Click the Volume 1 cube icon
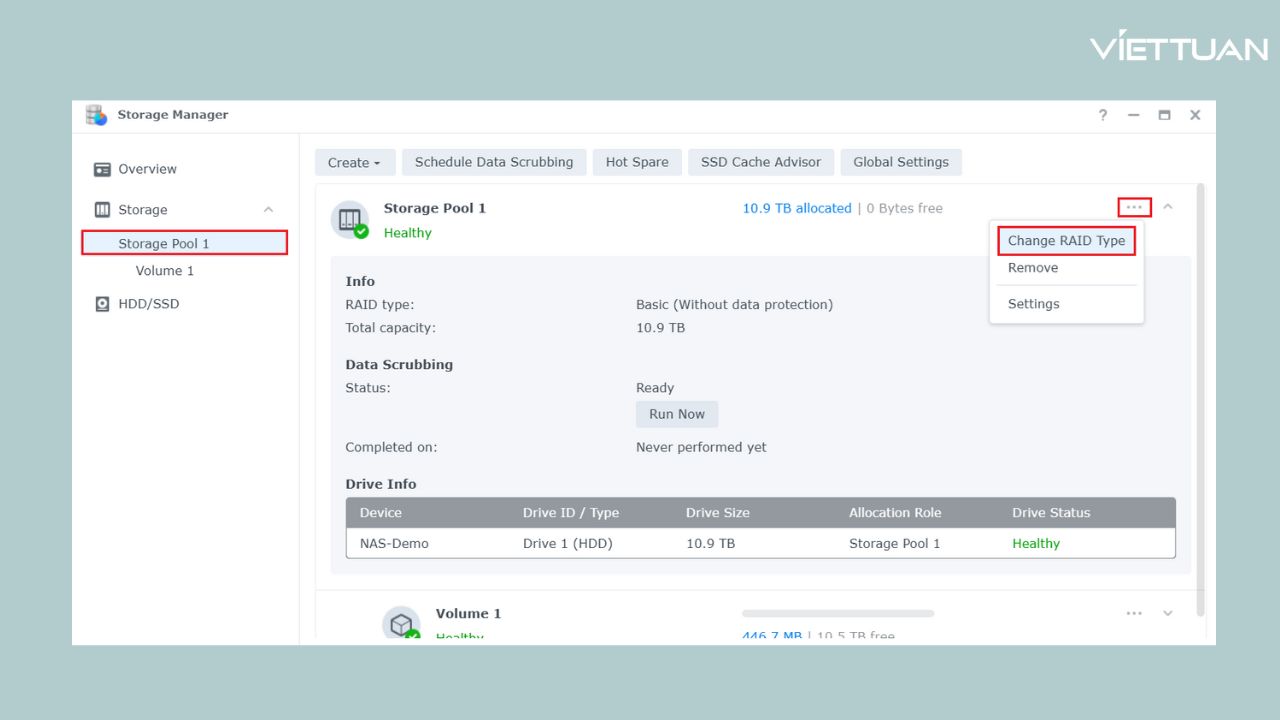The image size is (1280, 720). point(402,620)
